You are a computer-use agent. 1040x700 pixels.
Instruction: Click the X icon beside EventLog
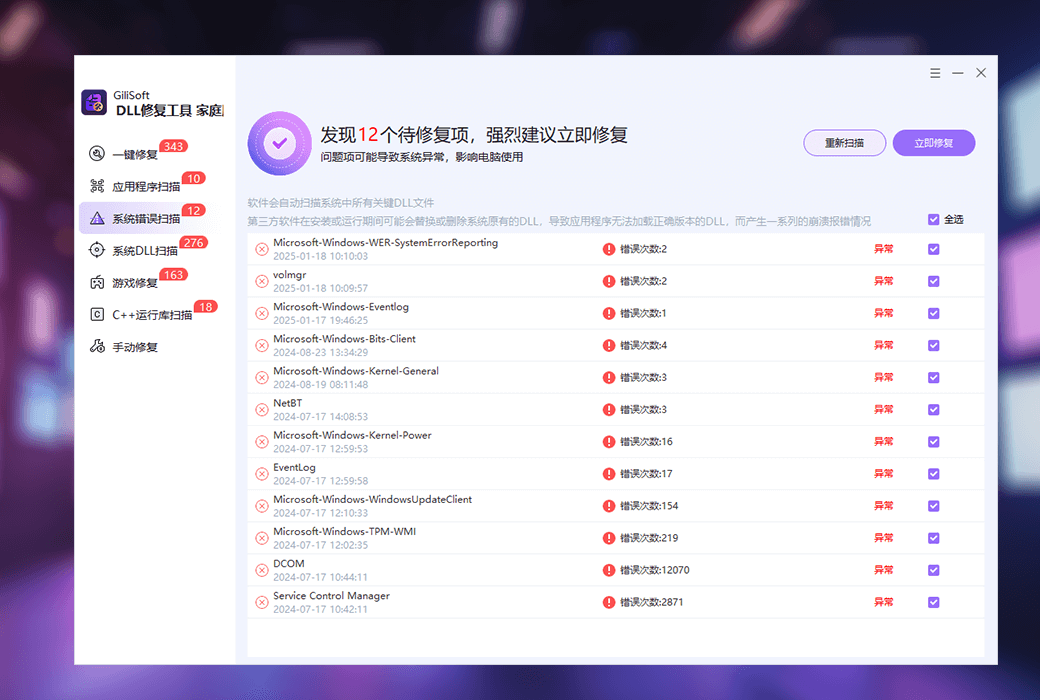262,474
